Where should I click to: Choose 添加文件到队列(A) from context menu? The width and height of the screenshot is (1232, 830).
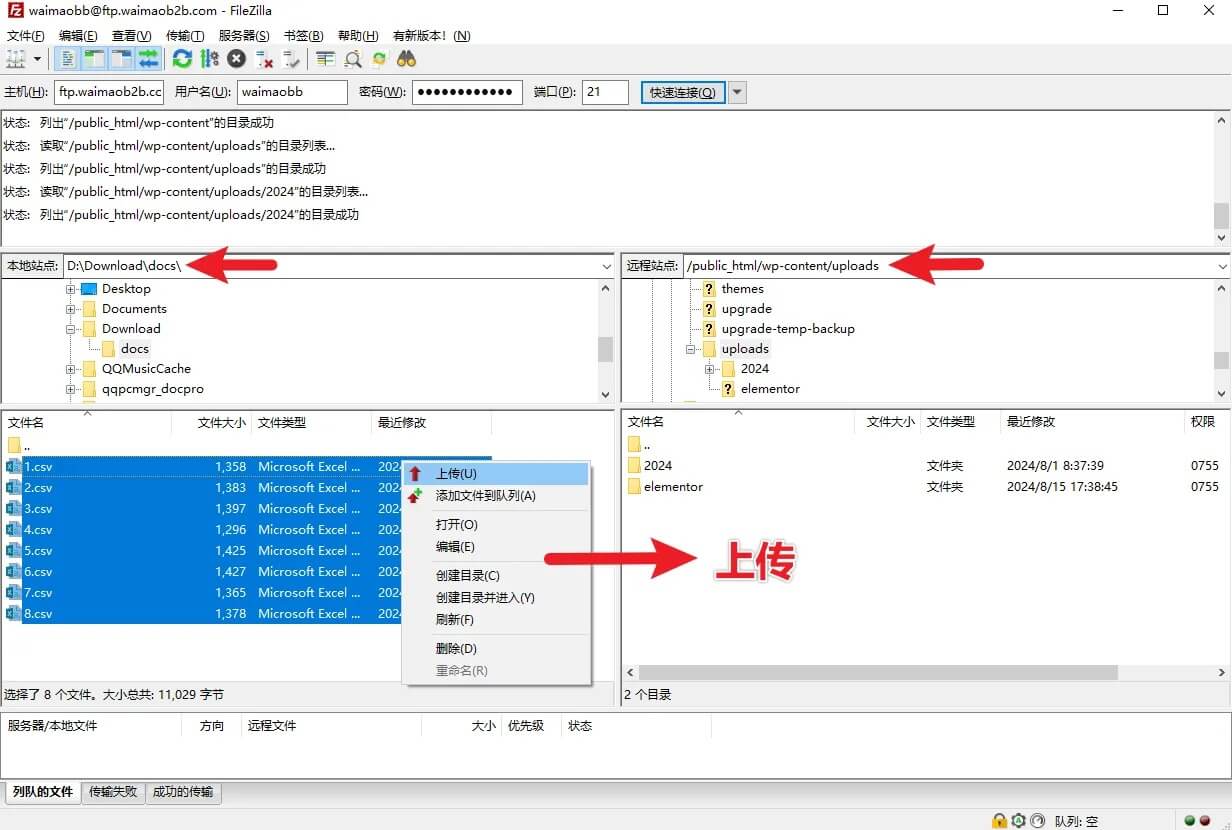pos(496,496)
